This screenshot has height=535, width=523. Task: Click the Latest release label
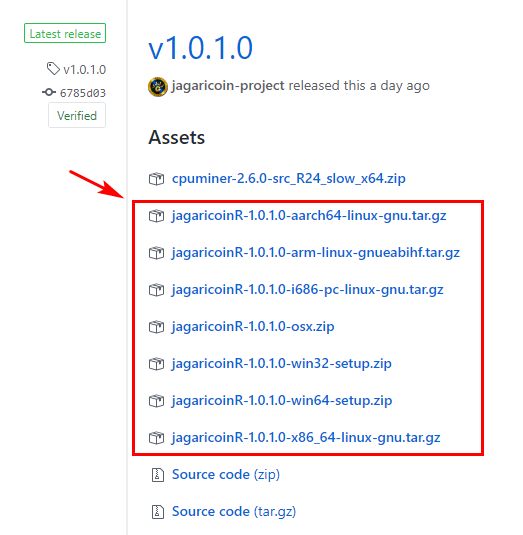click(x=65, y=33)
